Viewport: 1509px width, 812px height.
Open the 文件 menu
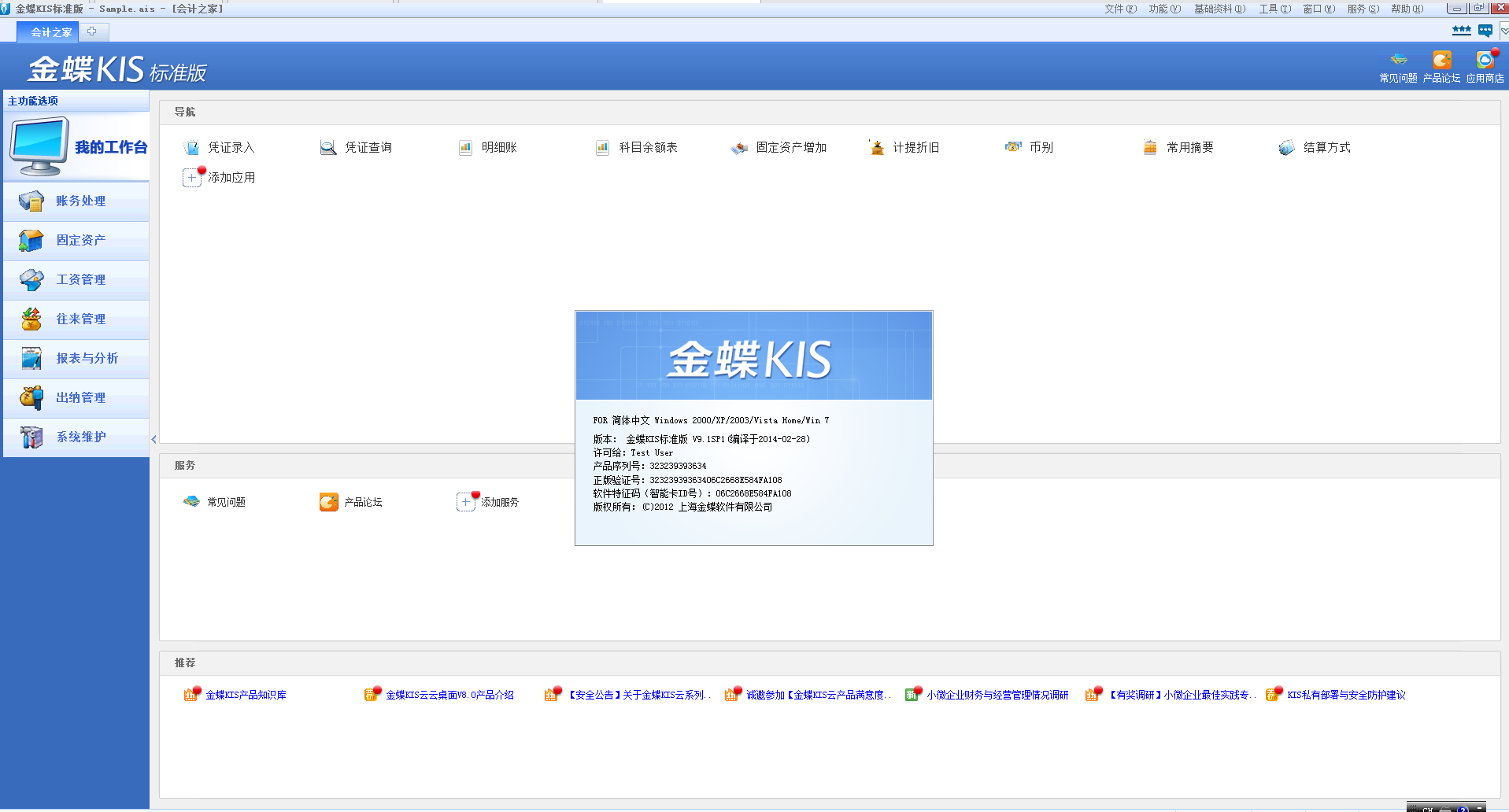(x=1119, y=9)
